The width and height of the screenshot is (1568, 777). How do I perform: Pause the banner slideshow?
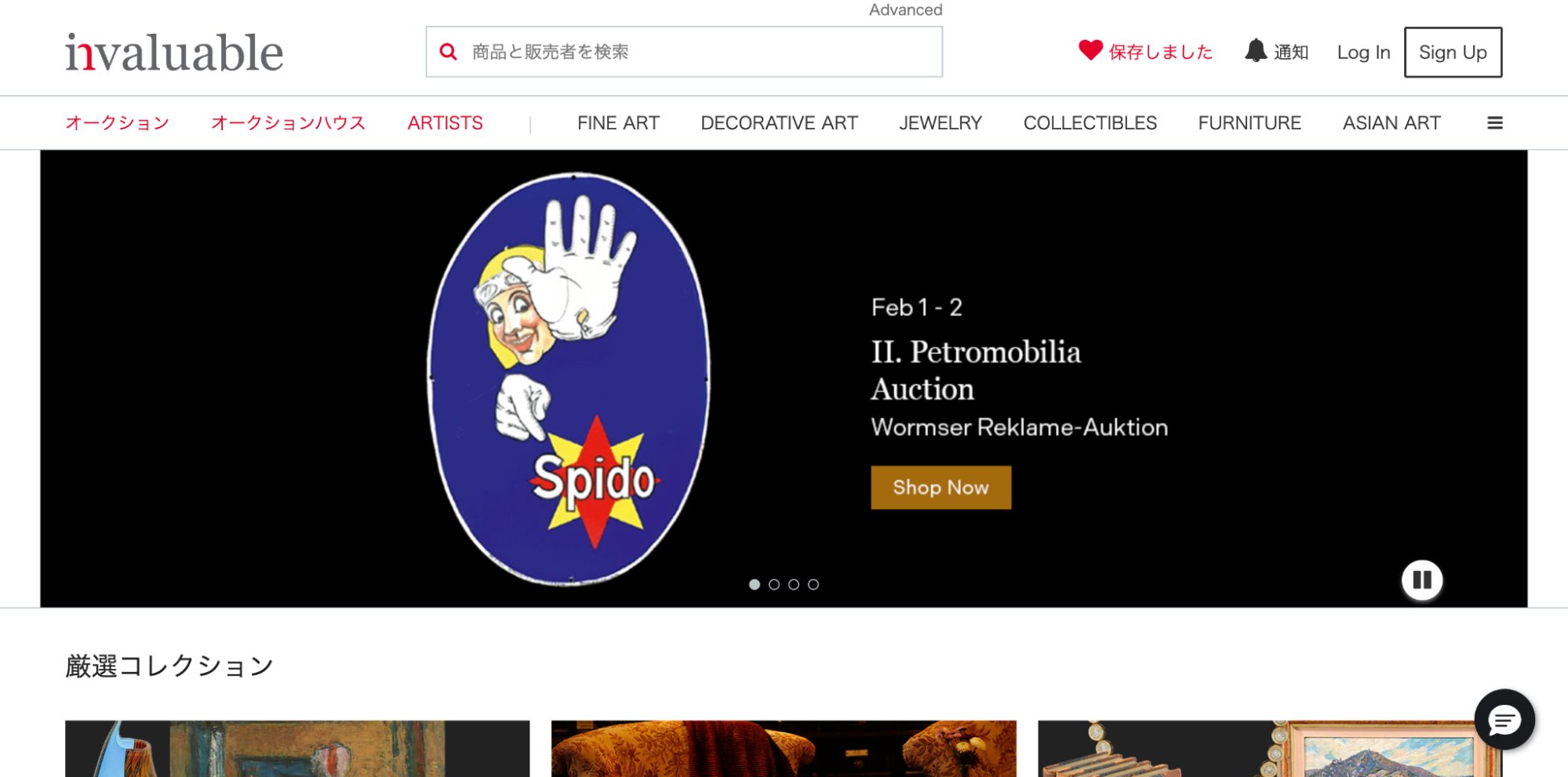(x=1422, y=580)
